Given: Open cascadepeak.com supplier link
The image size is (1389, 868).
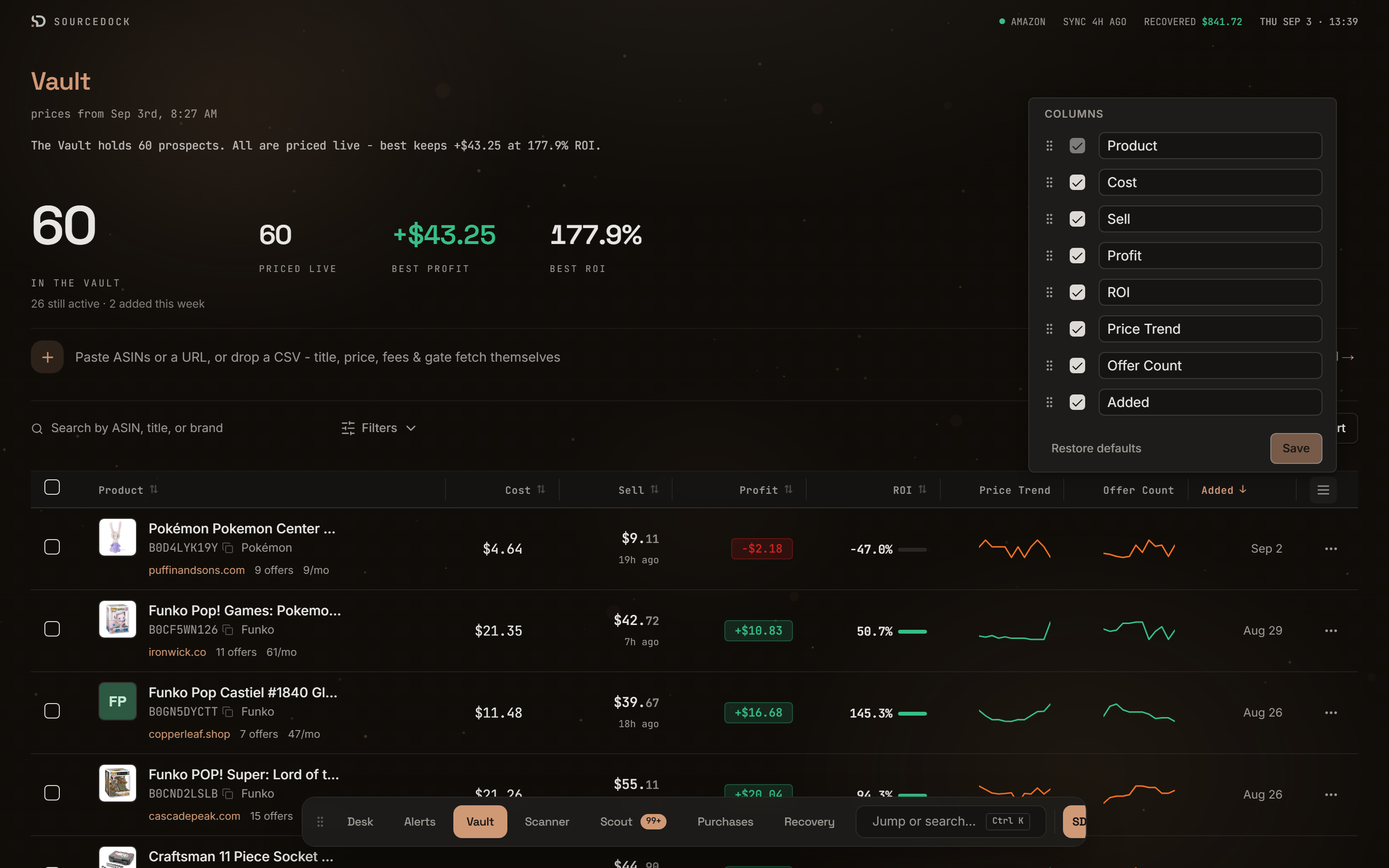Looking at the screenshot, I should coord(194,816).
